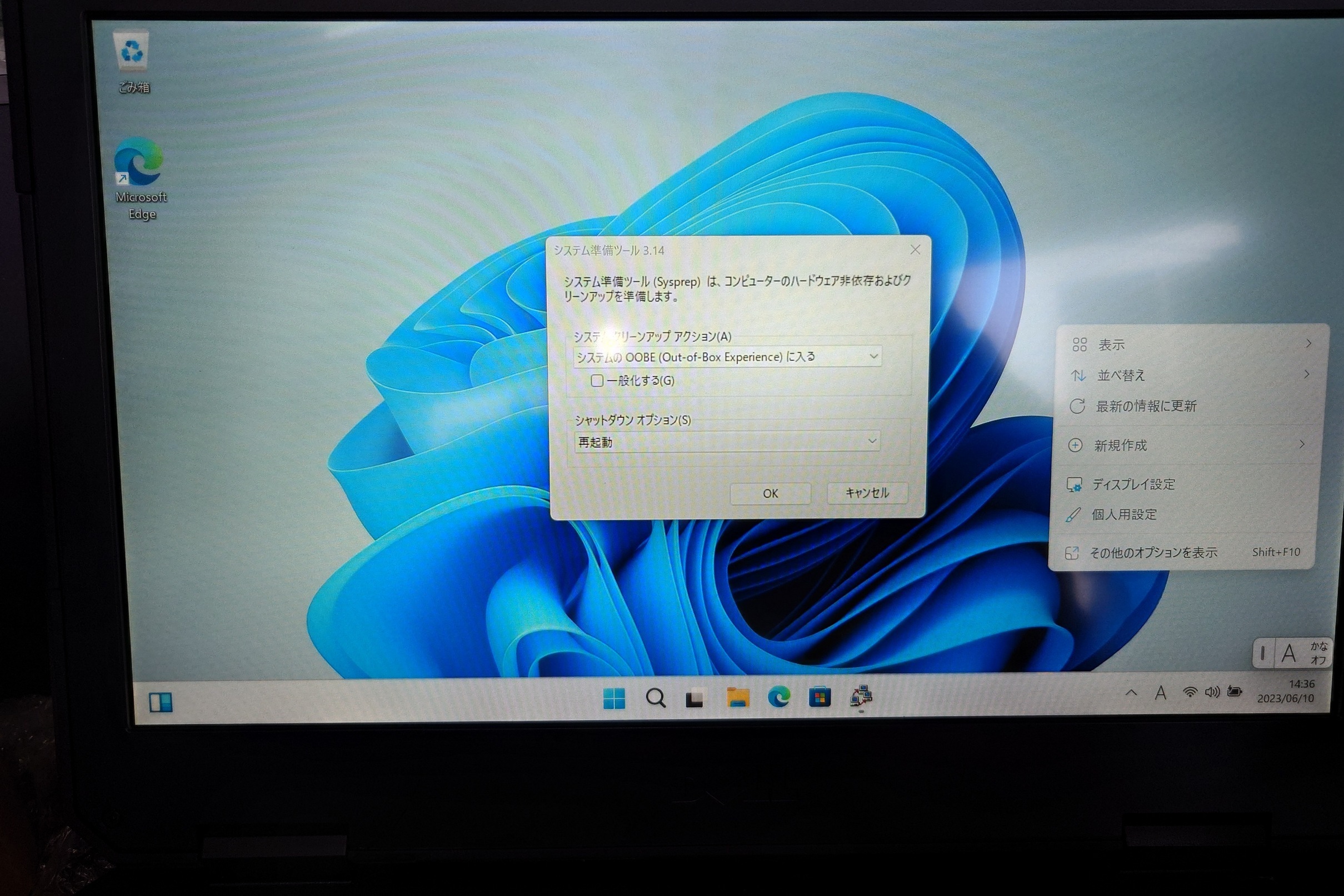Click OK in the Sysprep dialog
The width and height of the screenshot is (1344, 896).
click(770, 493)
